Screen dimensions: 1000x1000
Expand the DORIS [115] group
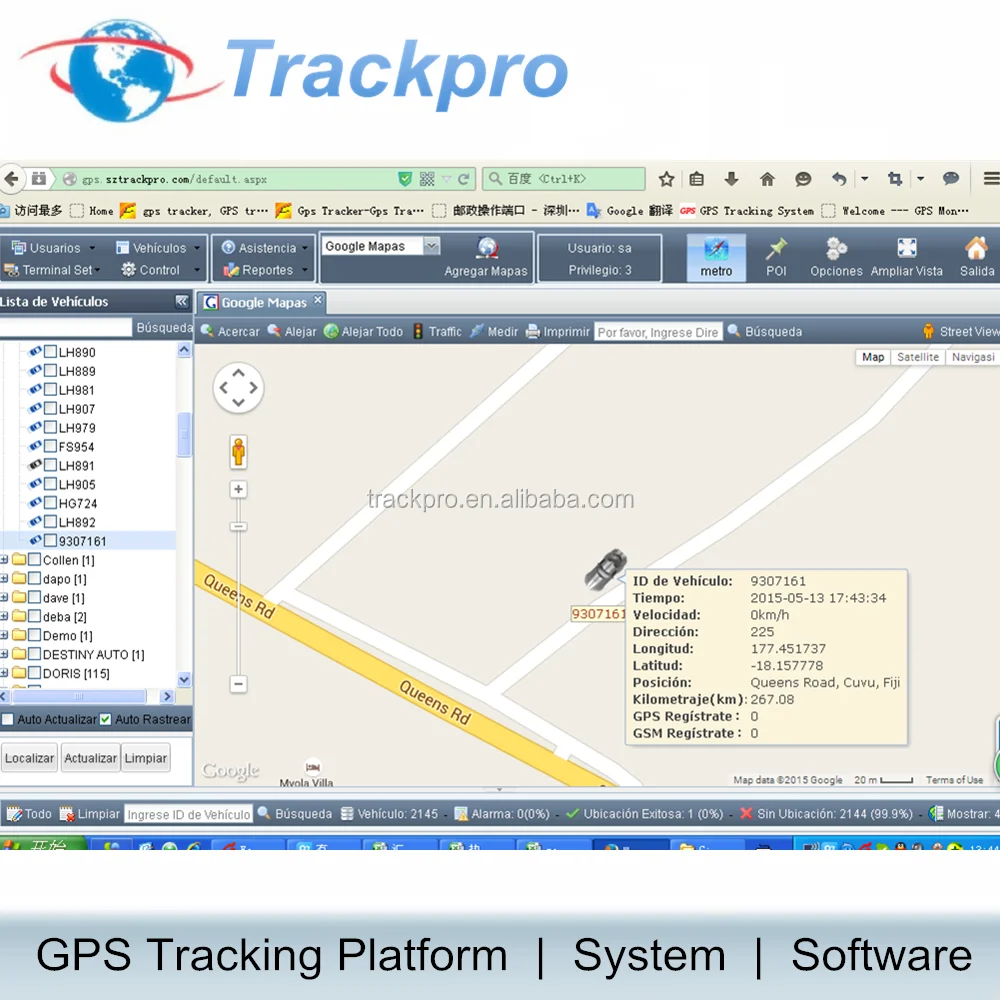point(4,673)
